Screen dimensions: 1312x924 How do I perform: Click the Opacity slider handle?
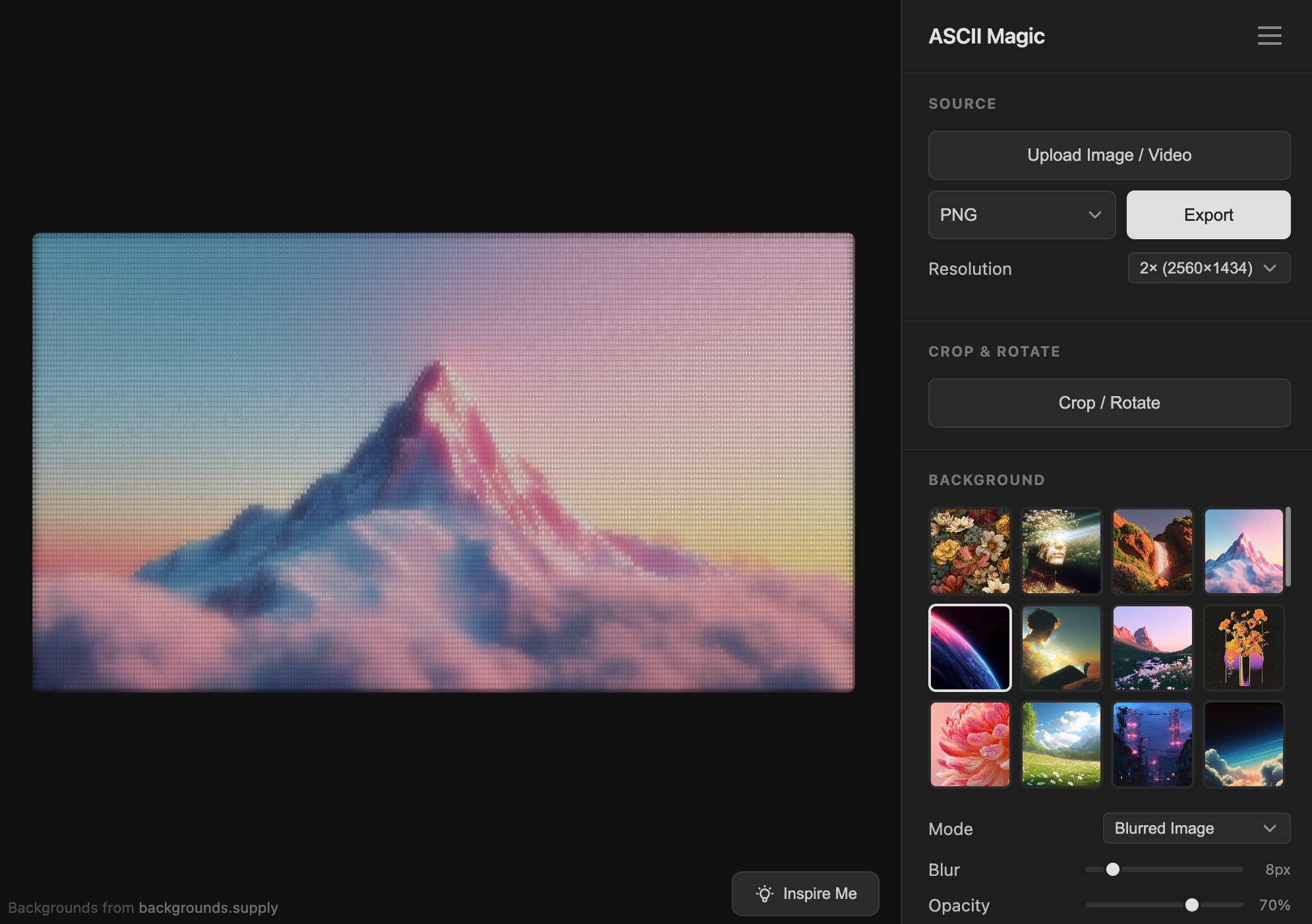pos(1191,905)
